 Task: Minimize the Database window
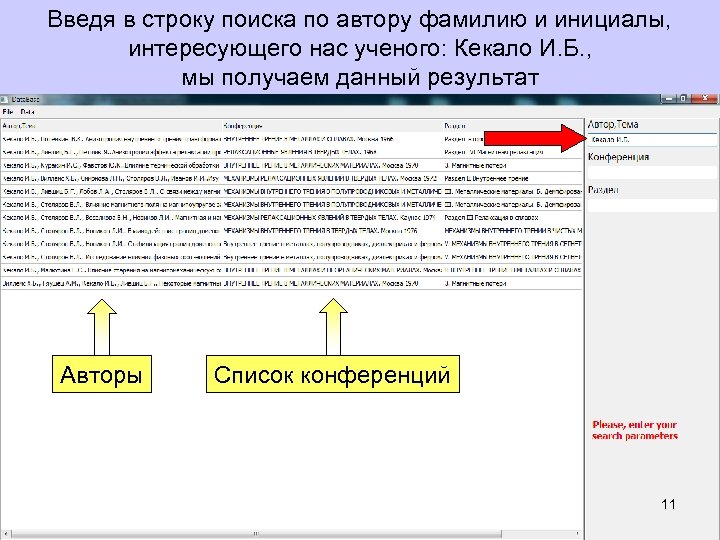(669, 98)
